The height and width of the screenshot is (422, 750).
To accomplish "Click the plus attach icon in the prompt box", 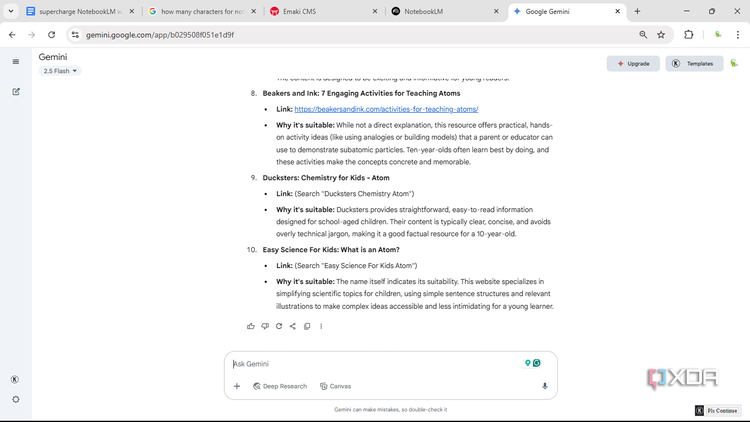I will coord(237,386).
